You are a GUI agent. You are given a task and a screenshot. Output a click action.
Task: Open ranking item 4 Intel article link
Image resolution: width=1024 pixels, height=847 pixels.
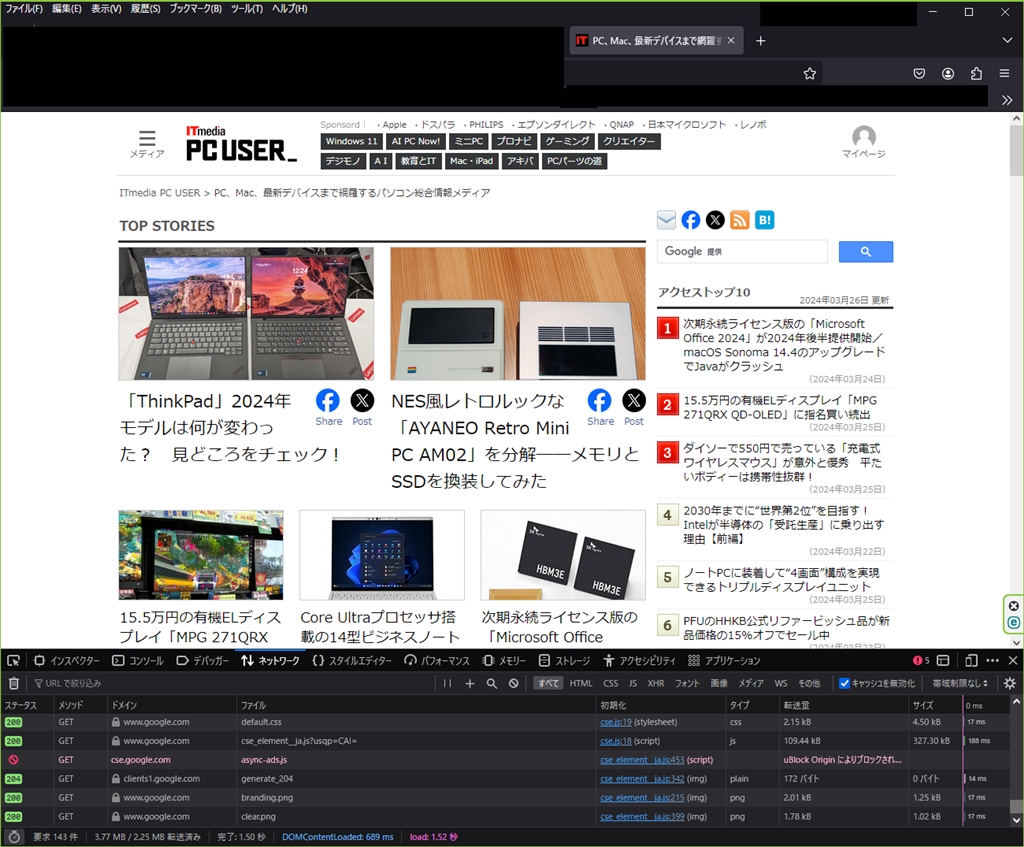tap(783, 524)
